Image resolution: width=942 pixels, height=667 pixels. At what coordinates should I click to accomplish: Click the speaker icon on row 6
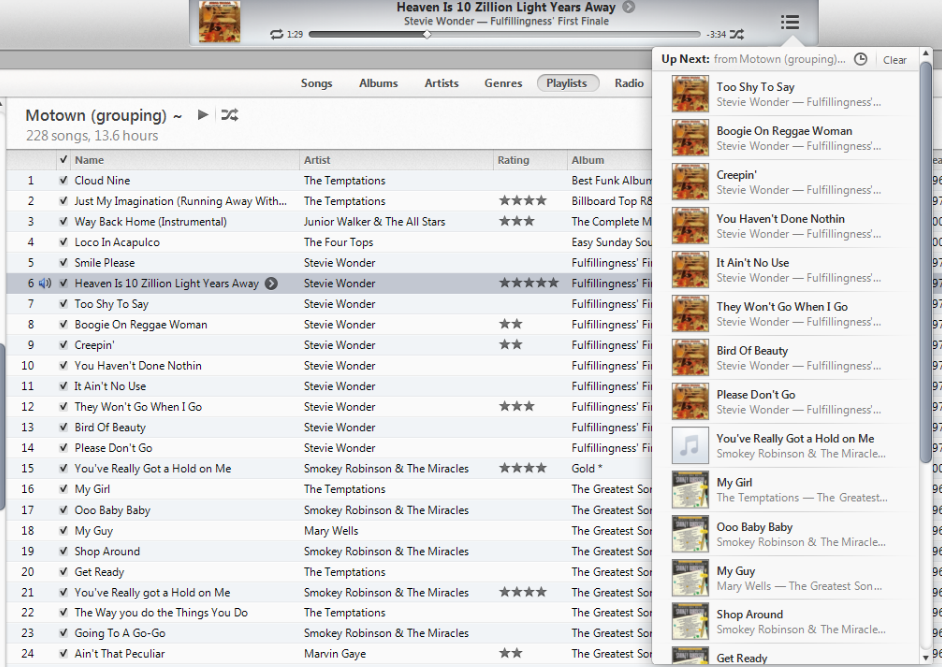[45, 283]
